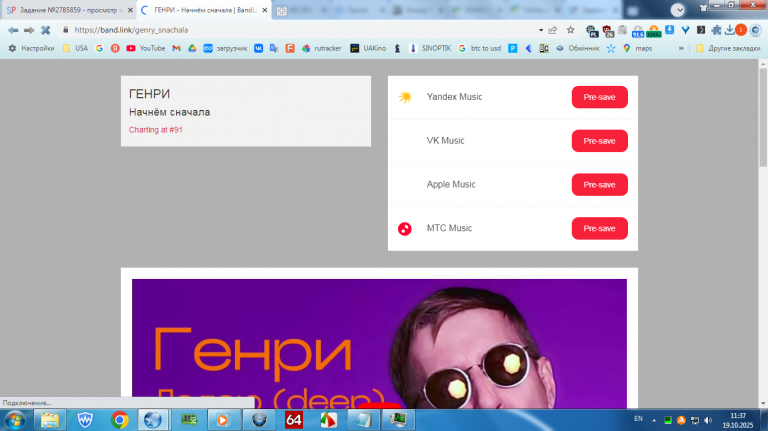The image size is (768, 431).
Task: Show hidden system tray icons
Action: pyautogui.click(x=654, y=420)
